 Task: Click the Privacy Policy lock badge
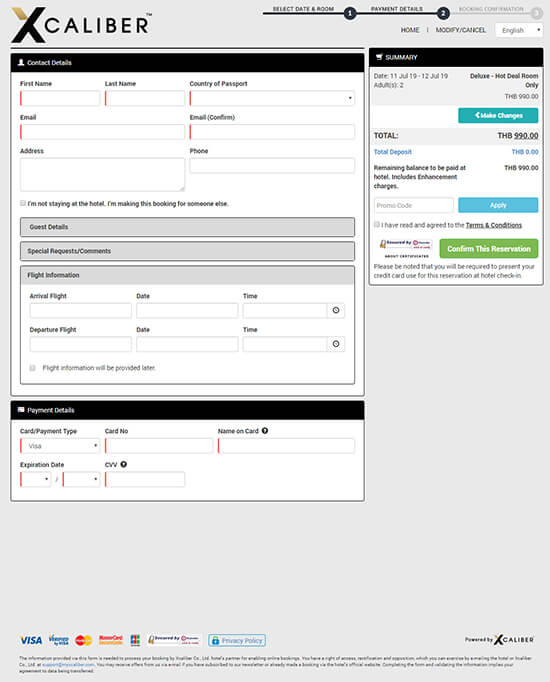(237, 640)
